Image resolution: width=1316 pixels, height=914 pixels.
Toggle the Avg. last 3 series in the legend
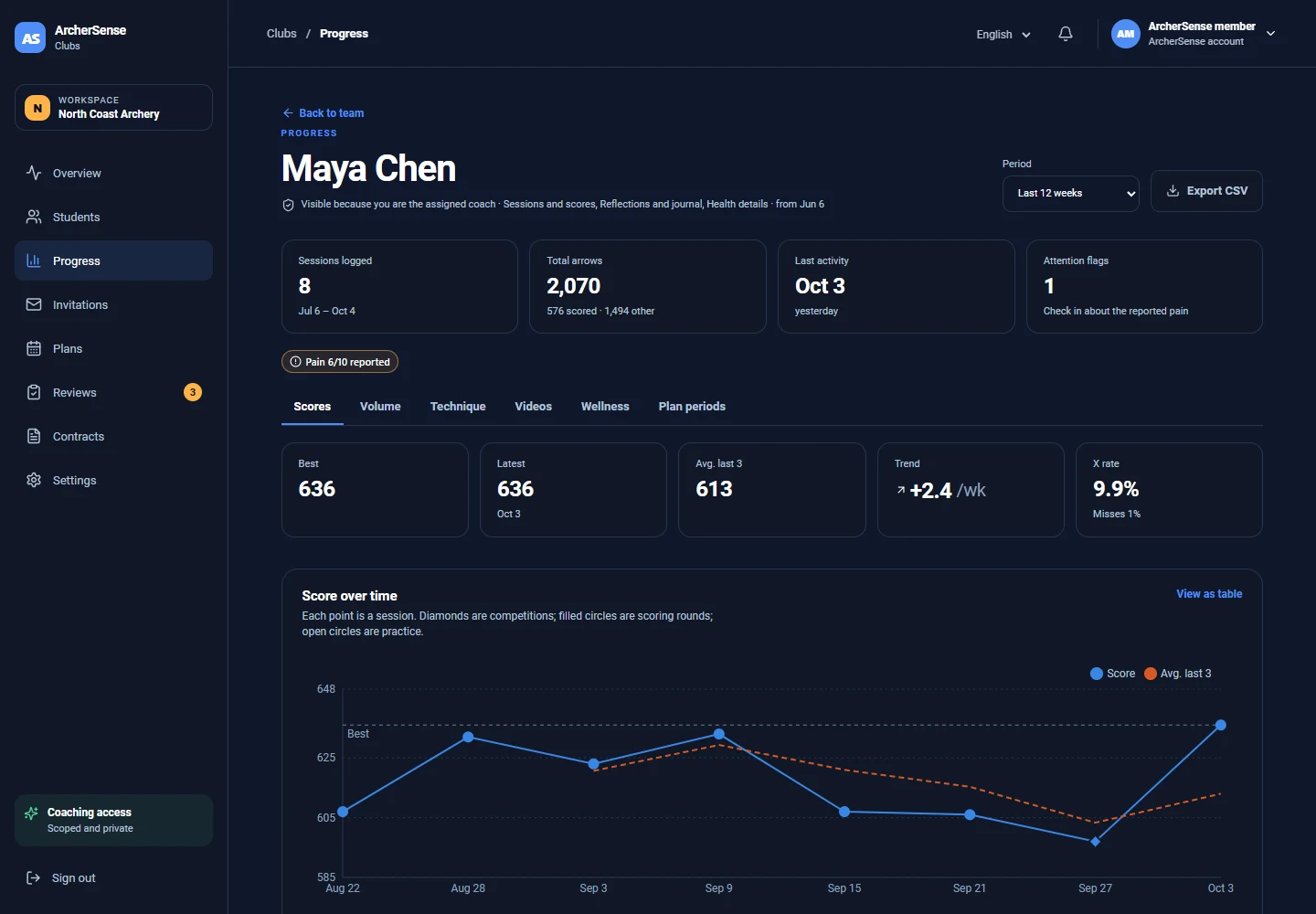pyautogui.click(x=1178, y=674)
